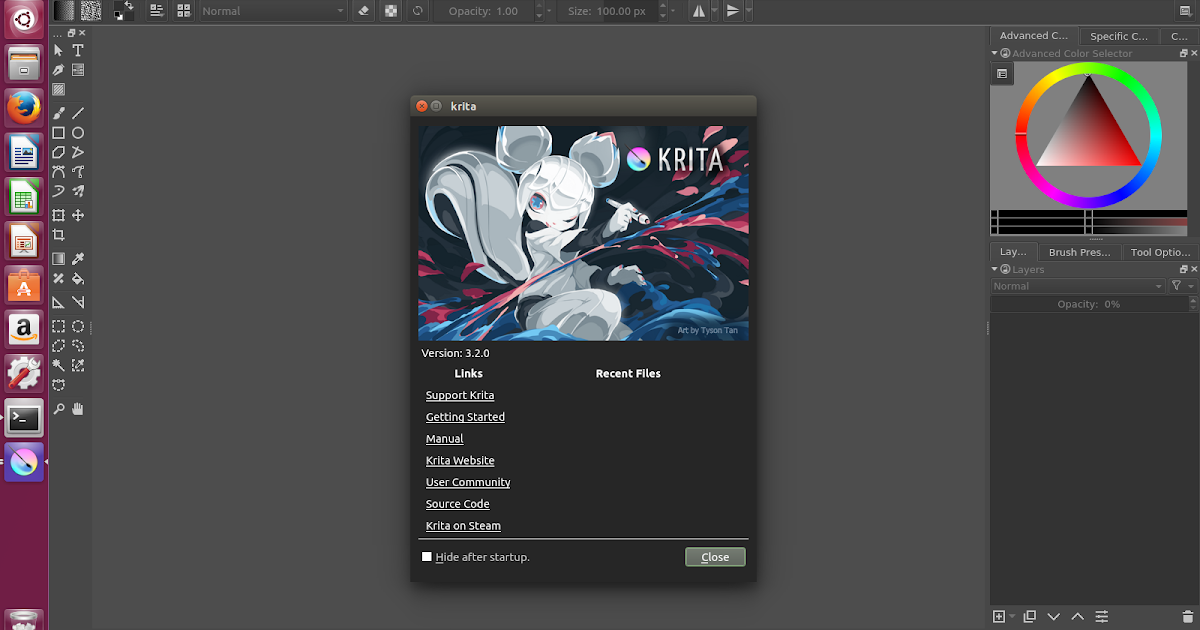Click the Close button in the Krita dialog
The width and height of the screenshot is (1200, 630).
click(x=715, y=557)
